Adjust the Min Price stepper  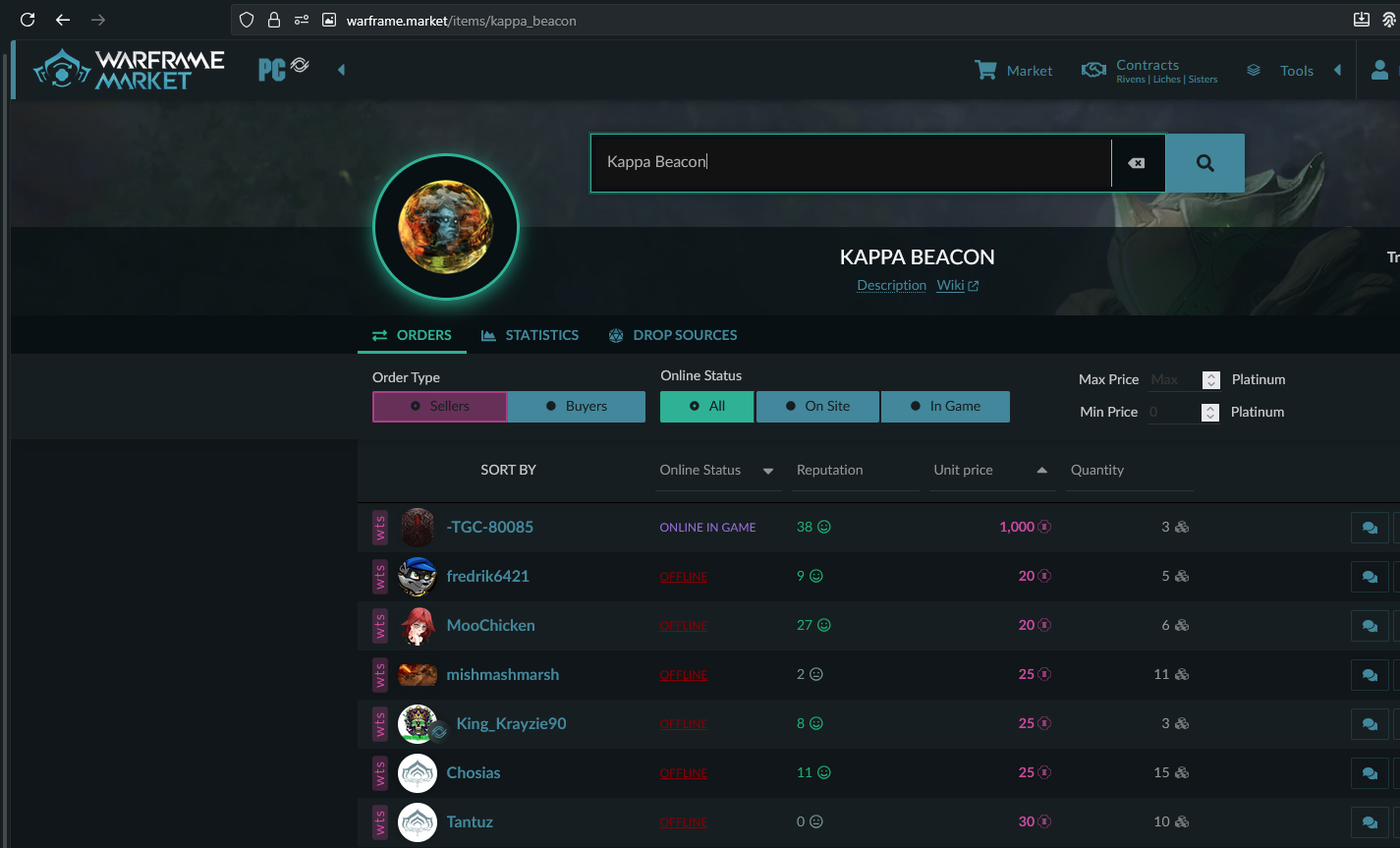point(1211,413)
